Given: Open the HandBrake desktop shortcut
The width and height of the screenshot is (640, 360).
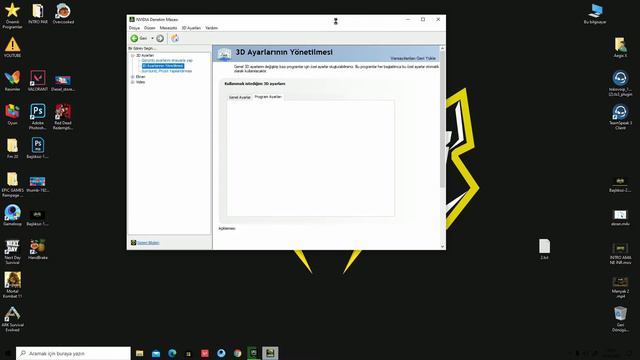Looking at the screenshot, I should pos(38,249).
